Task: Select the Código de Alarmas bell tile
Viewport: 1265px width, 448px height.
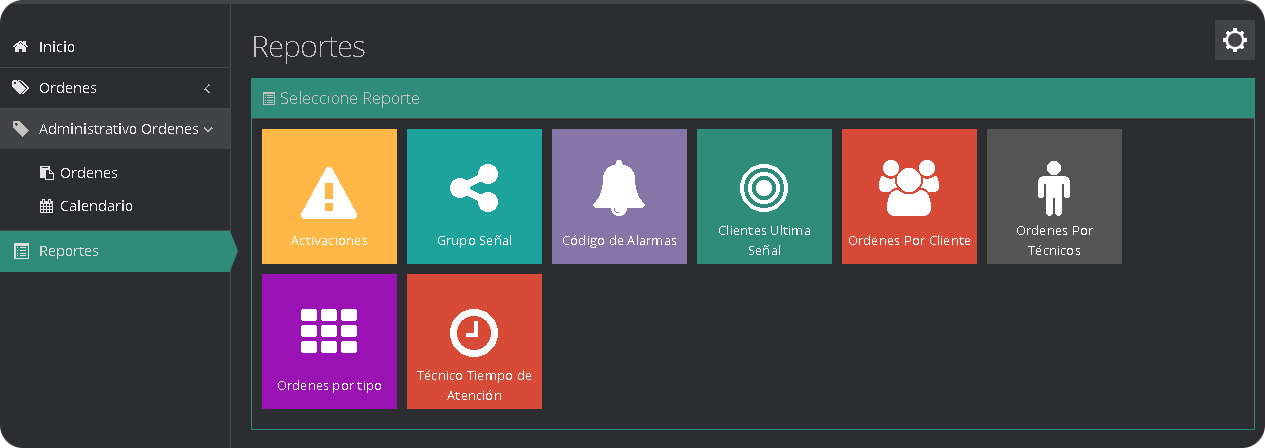Action: point(619,196)
